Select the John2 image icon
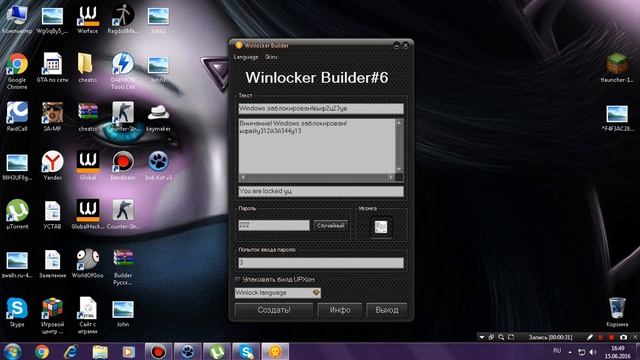This screenshot has width=640, height=360. tap(158, 19)
